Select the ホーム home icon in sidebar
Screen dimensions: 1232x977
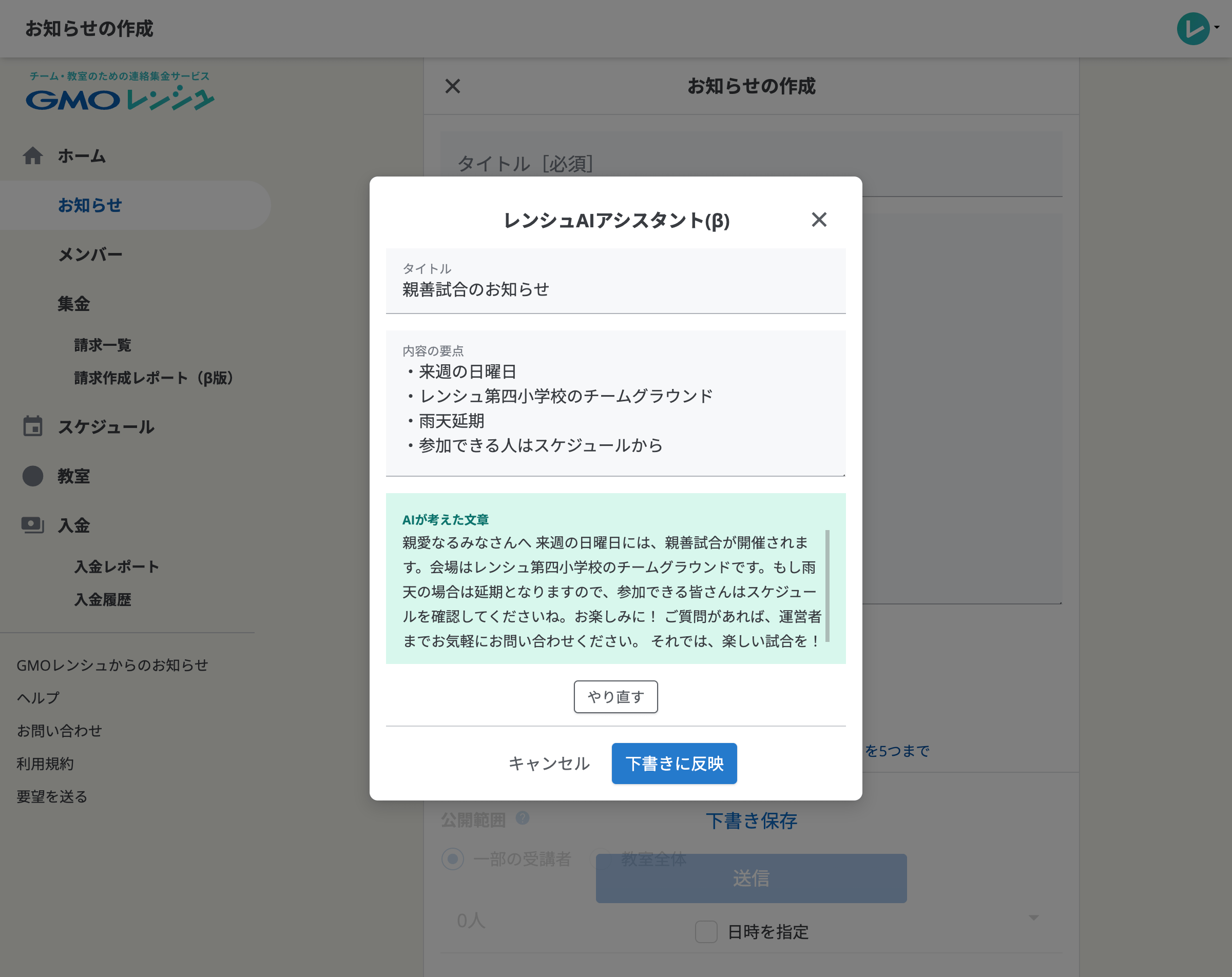[x=32, y=156]
